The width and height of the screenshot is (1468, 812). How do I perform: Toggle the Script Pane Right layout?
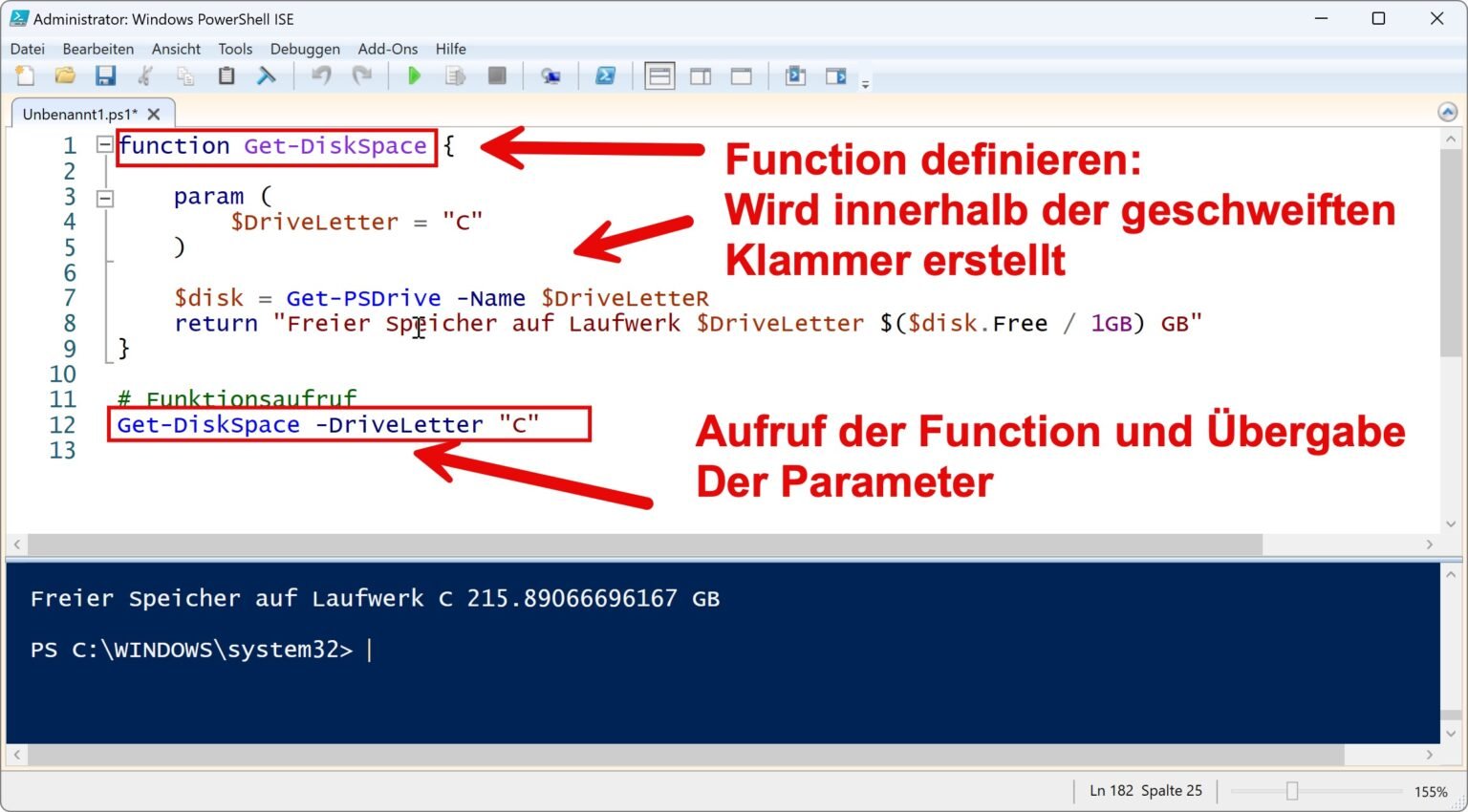point(701,76)
